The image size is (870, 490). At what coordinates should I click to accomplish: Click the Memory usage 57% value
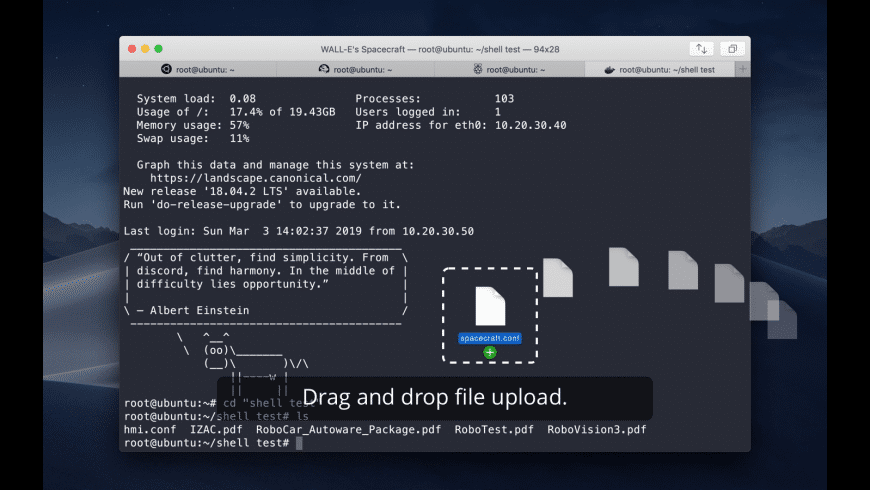(x=239, y=125)
